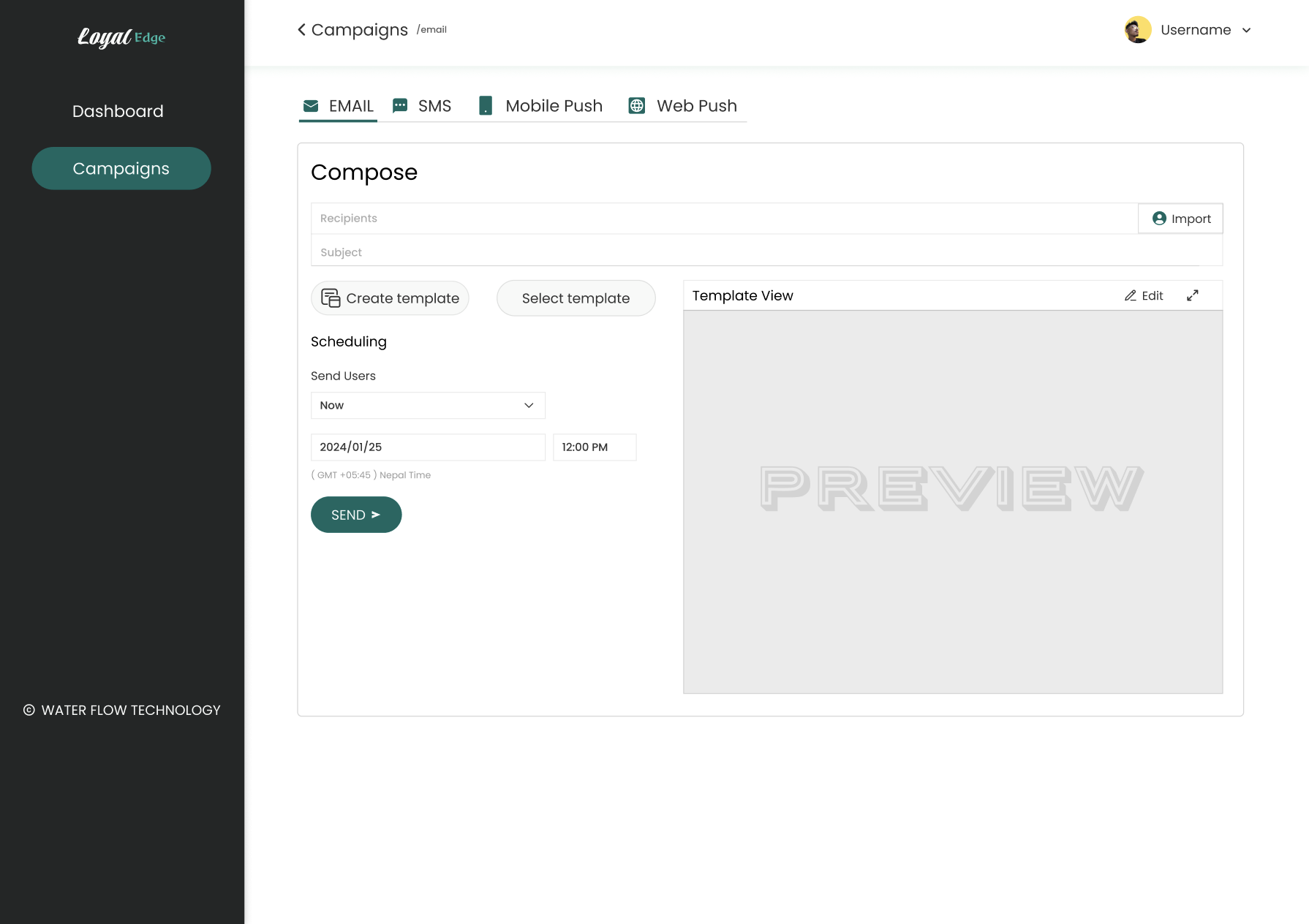Click the Send Users label
The image size is (1309, 924).
343,376
